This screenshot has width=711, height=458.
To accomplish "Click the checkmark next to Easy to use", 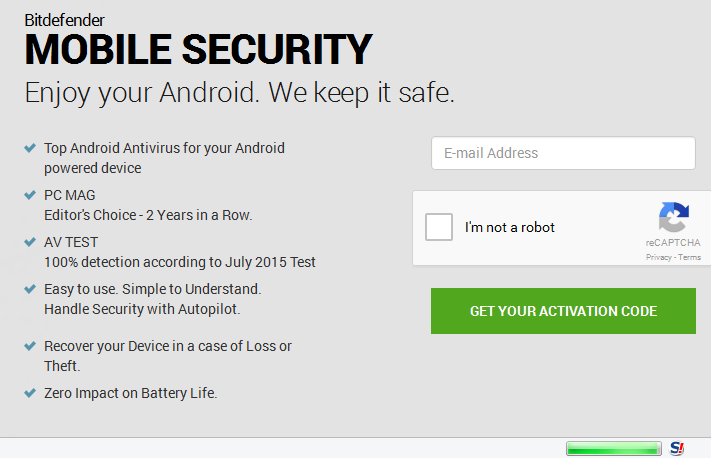I will coord(31,289).
